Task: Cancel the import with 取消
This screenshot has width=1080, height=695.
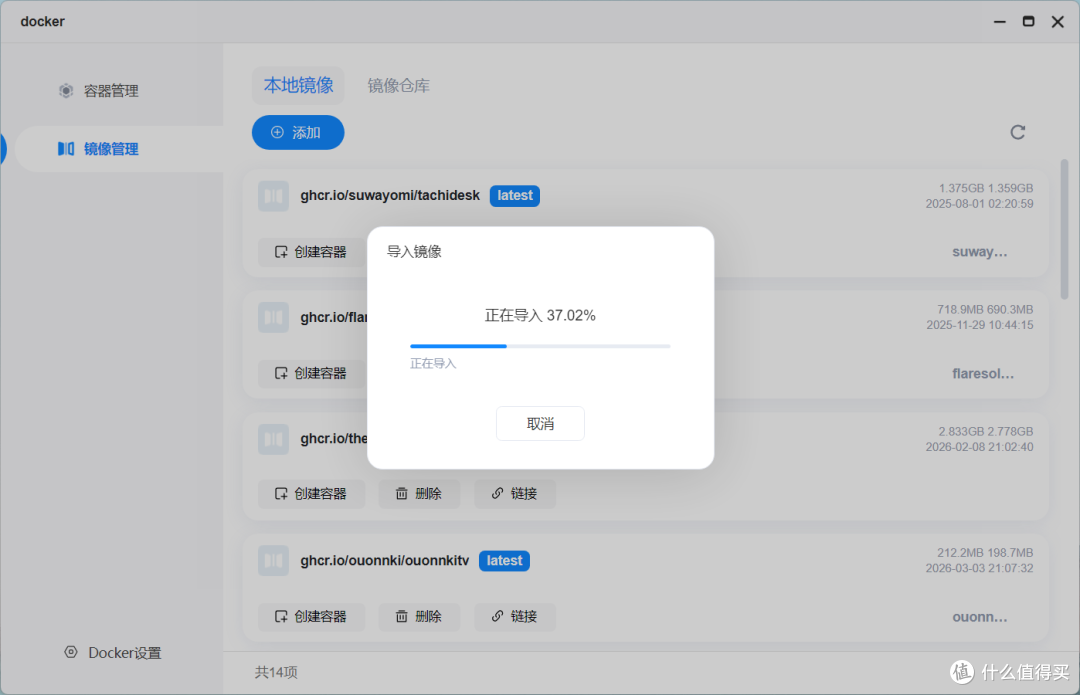Action: [x=540, y=424]
